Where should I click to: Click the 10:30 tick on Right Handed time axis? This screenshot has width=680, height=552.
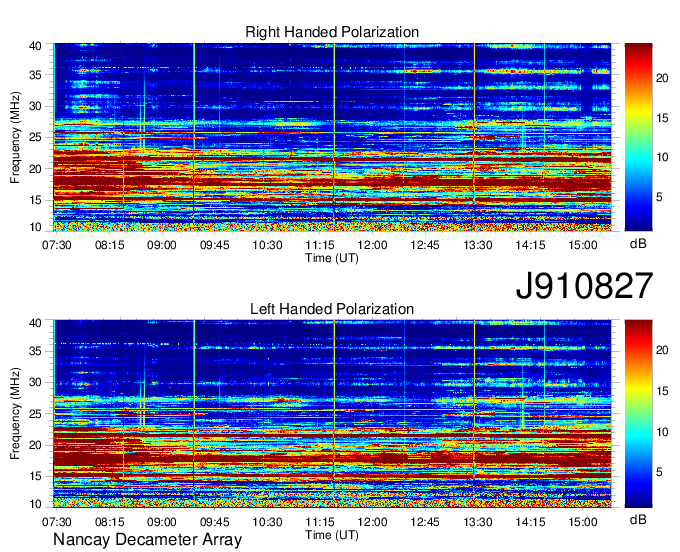[267, 245]
